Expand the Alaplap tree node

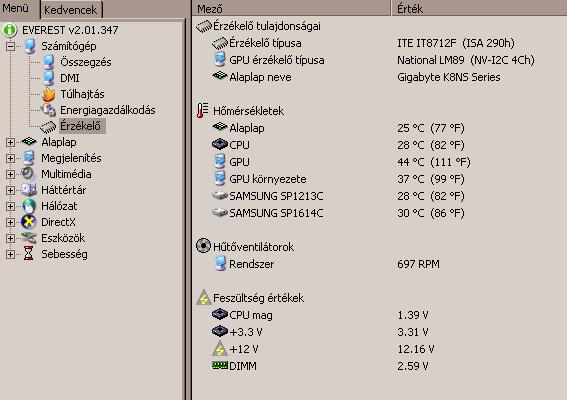pos(10,142)
